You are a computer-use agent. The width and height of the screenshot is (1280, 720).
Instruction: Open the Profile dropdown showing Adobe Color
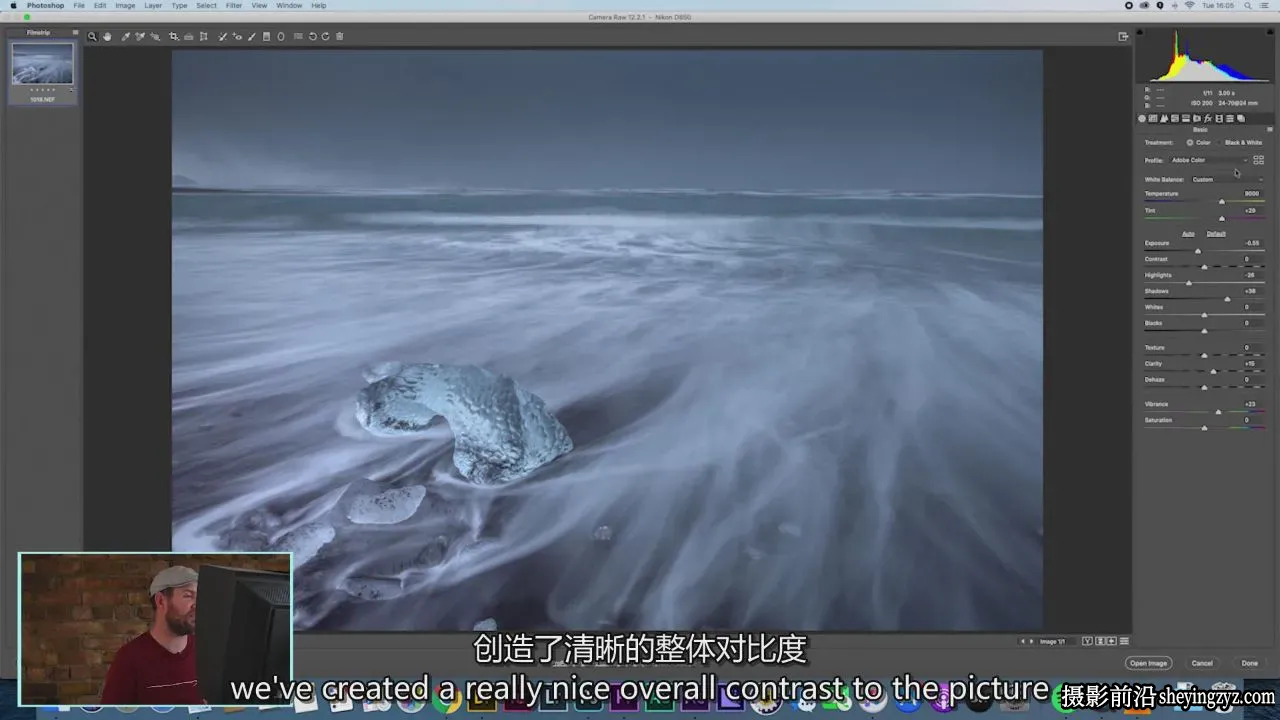1209,160
